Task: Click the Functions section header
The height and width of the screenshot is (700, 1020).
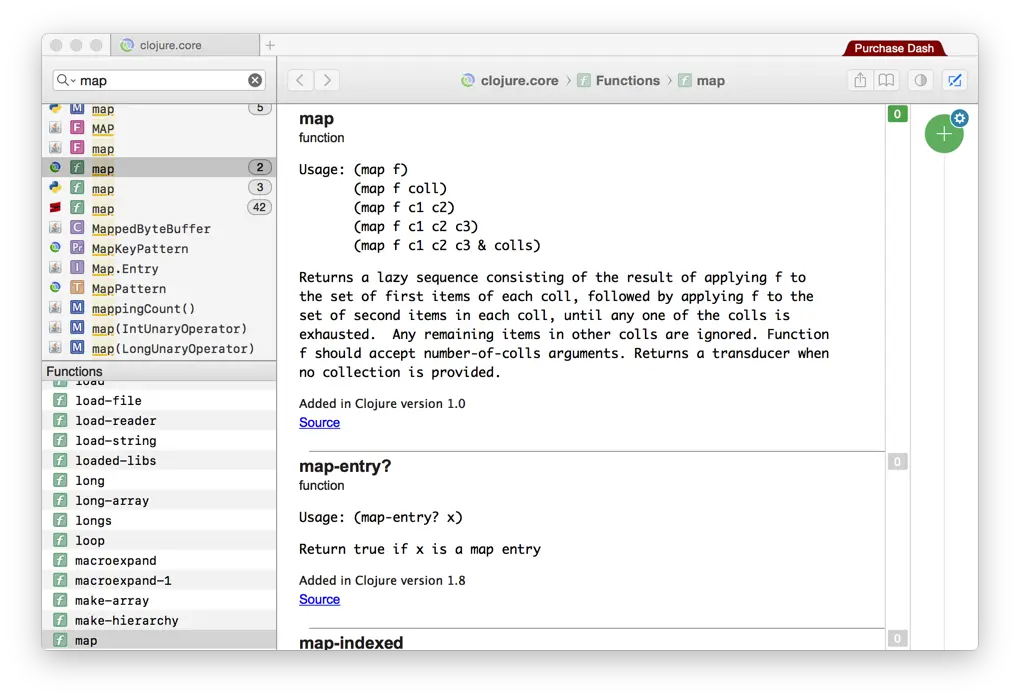Action: click(x=159, y=371)
